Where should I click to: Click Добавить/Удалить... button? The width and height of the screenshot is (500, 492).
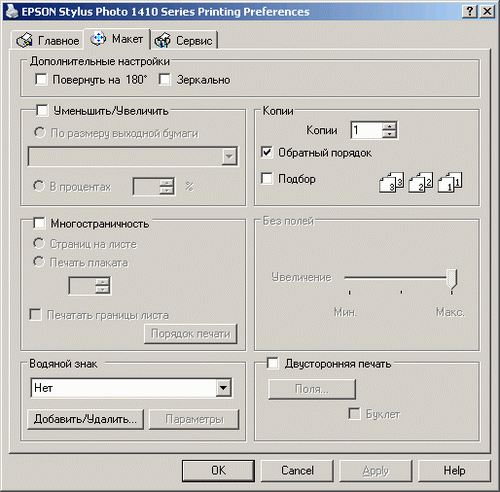(x=85, y=419)
